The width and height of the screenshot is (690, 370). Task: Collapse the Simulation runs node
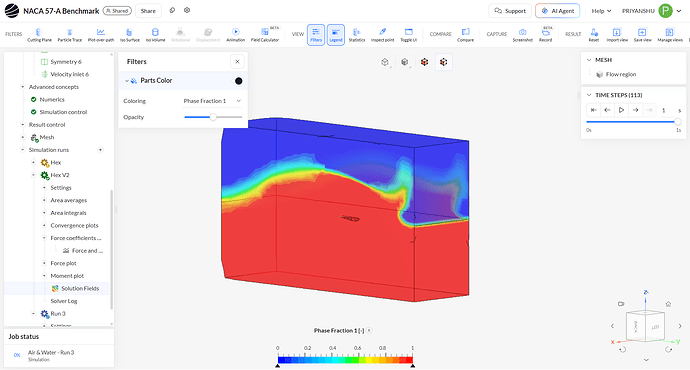(x=22, y=150)
